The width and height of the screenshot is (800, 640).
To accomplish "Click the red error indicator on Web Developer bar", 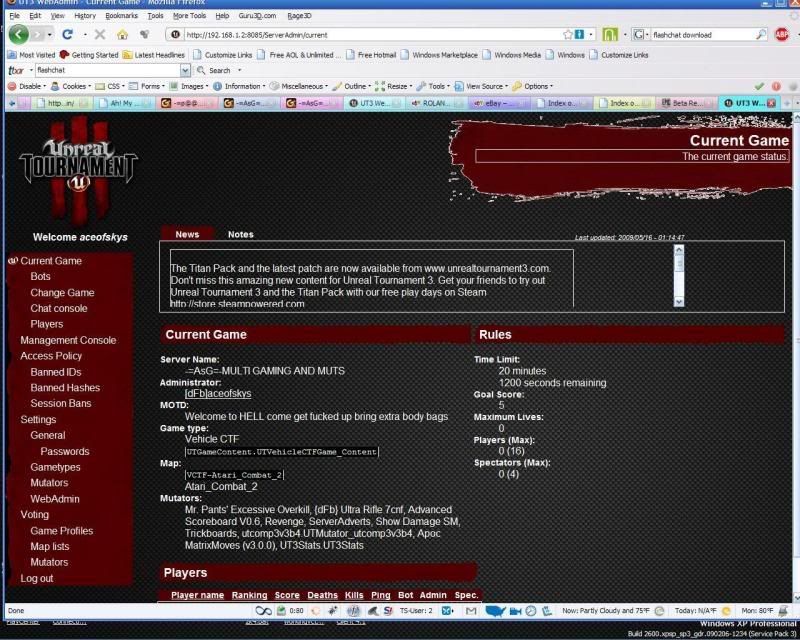I will [776, 86].
